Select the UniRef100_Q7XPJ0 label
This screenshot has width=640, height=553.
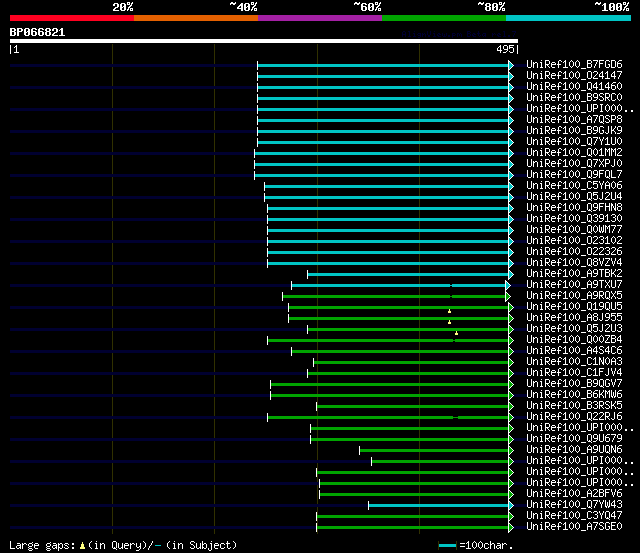pyautogui.click(x=574, y=164)
